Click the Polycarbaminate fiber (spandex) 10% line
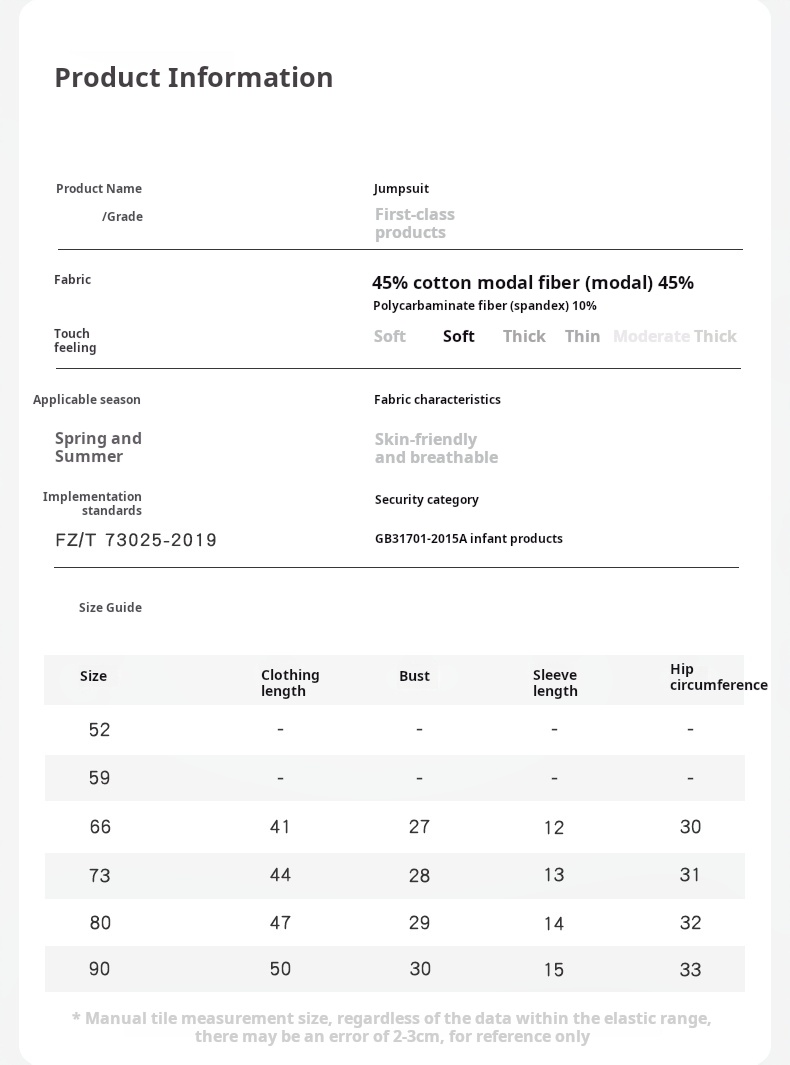This screenshot has height=1065, width=790. (484, 306)
